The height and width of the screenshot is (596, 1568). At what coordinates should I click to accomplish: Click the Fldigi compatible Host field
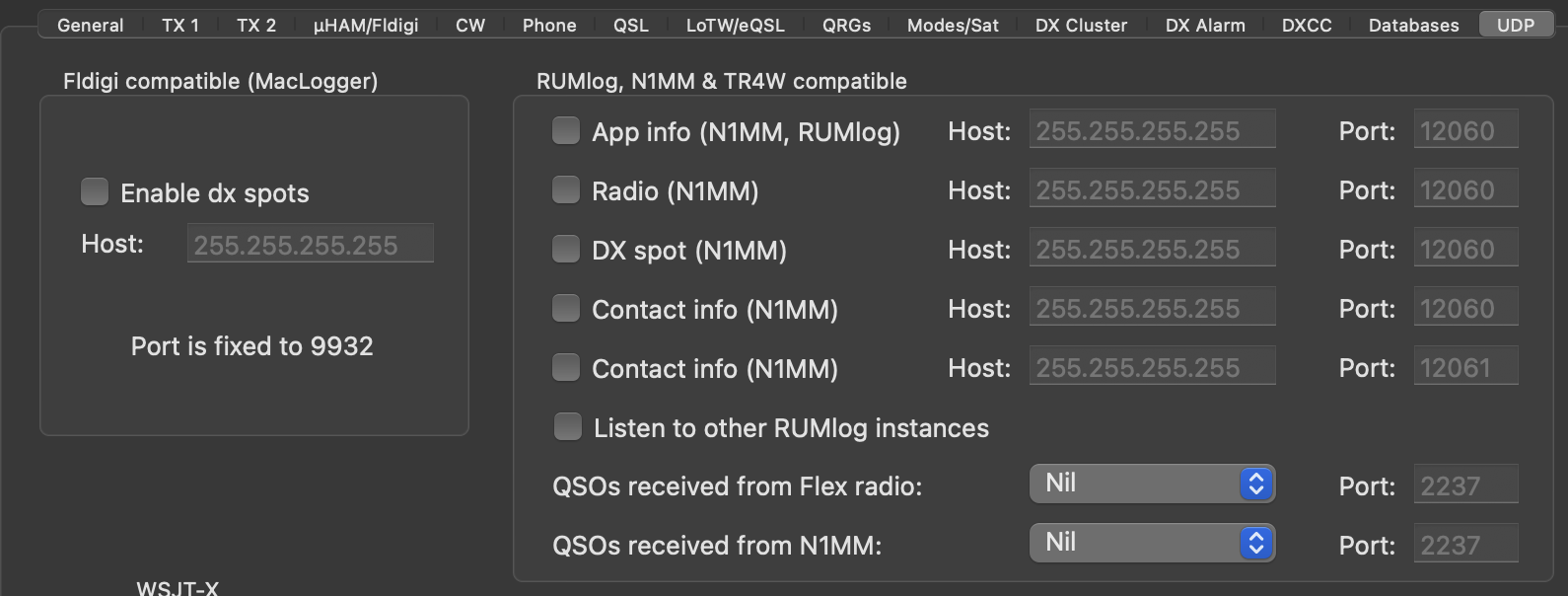(310, 244)
